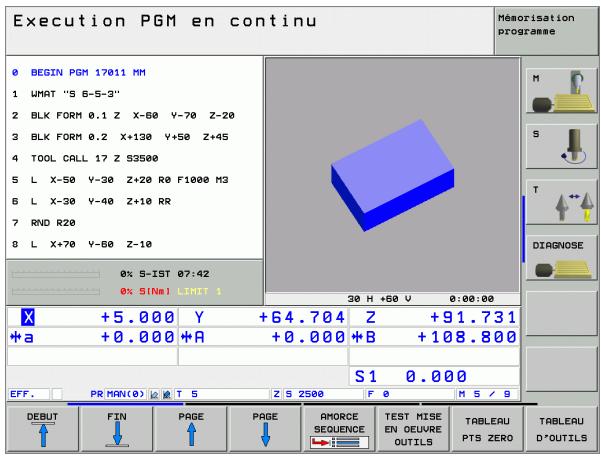Click the highlighted X axis label

click(x=28, y=317)
